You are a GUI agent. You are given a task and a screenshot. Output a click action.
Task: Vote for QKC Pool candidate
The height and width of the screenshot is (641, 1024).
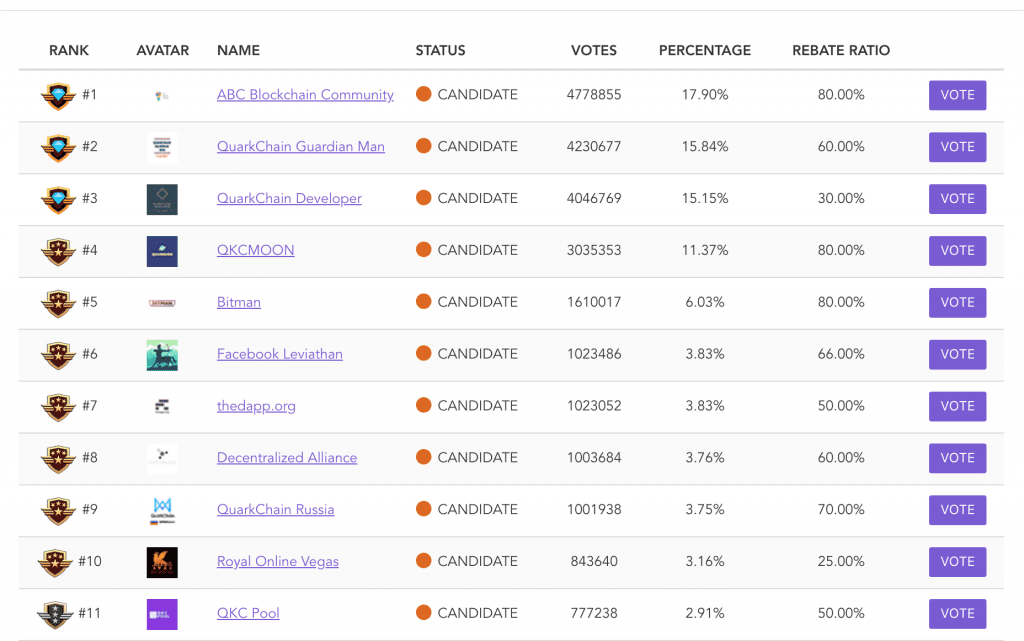pyautogui.click(x=957, y=614)
